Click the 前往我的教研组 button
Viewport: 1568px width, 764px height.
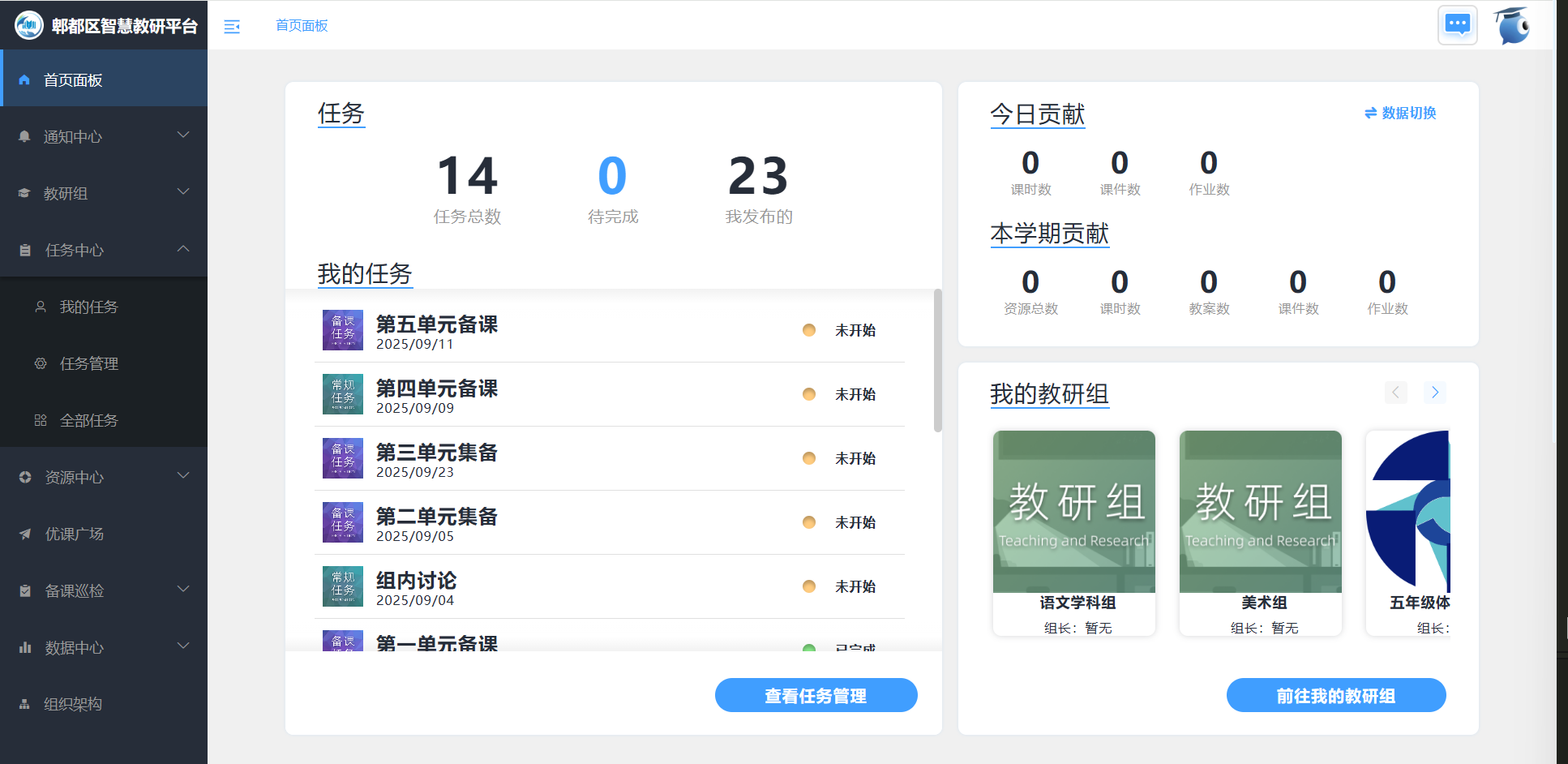[1335, 695]
